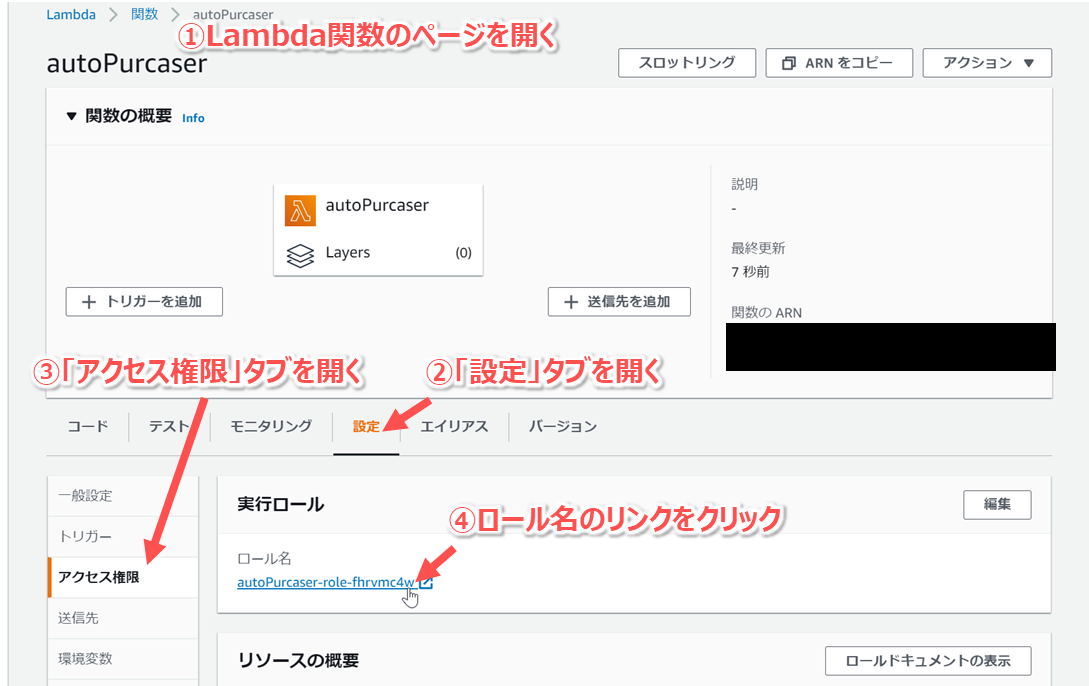Open the バージョン tab

563,426
